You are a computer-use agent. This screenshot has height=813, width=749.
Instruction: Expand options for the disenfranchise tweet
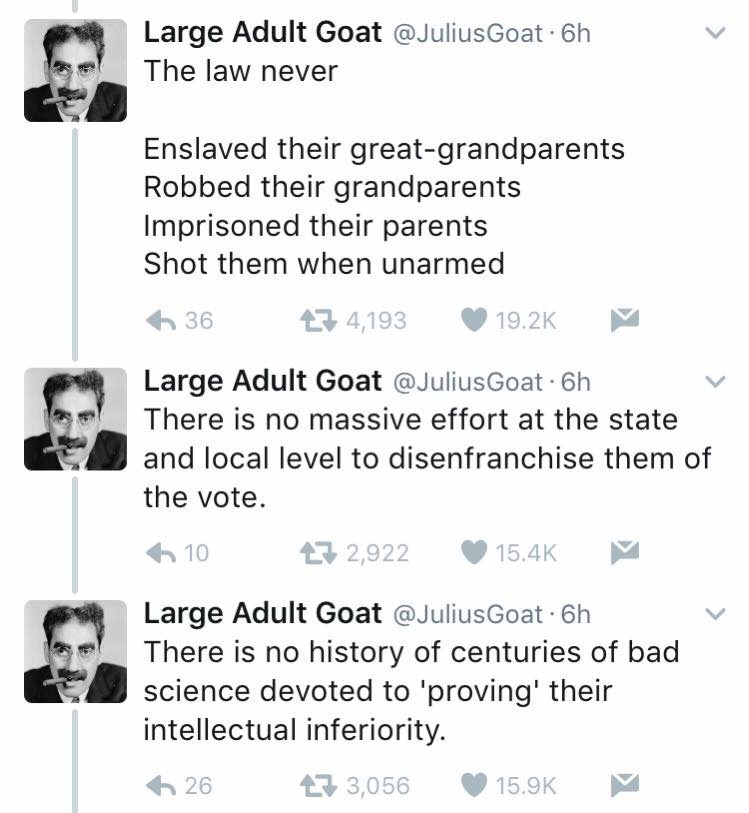[715, 381]
